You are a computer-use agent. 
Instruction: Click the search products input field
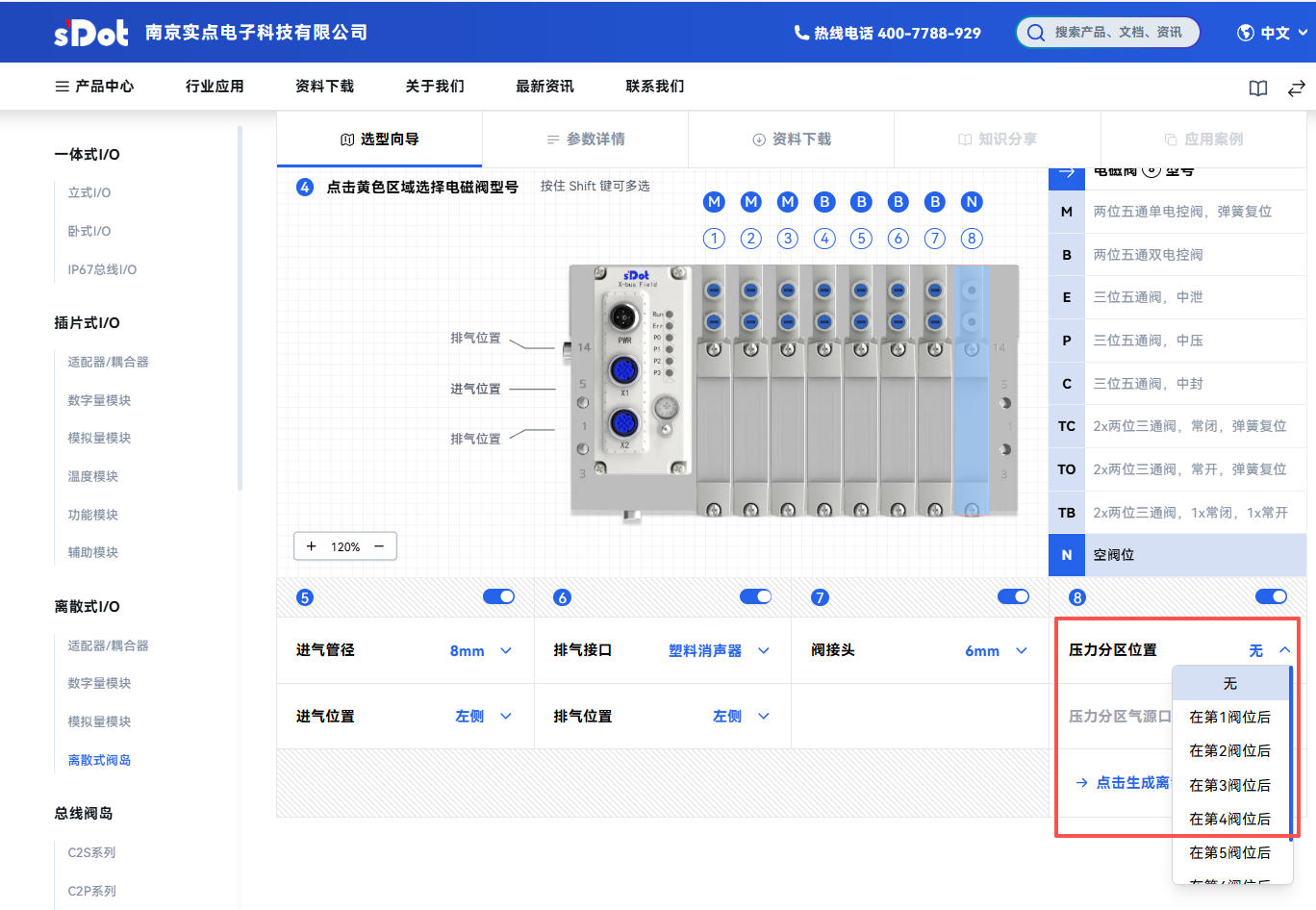[1118, 33]
